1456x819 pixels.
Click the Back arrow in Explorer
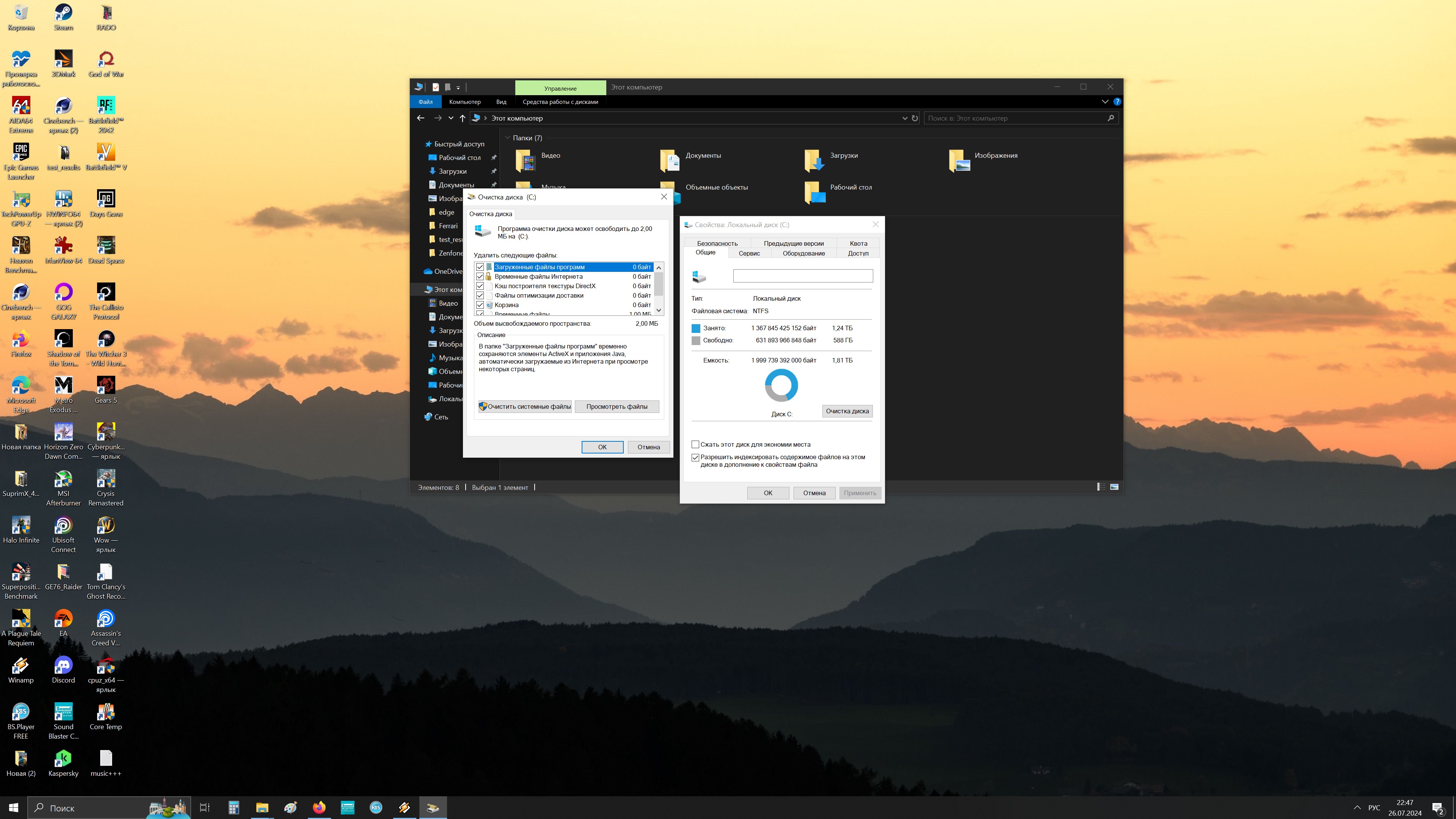tap(420, 118)
